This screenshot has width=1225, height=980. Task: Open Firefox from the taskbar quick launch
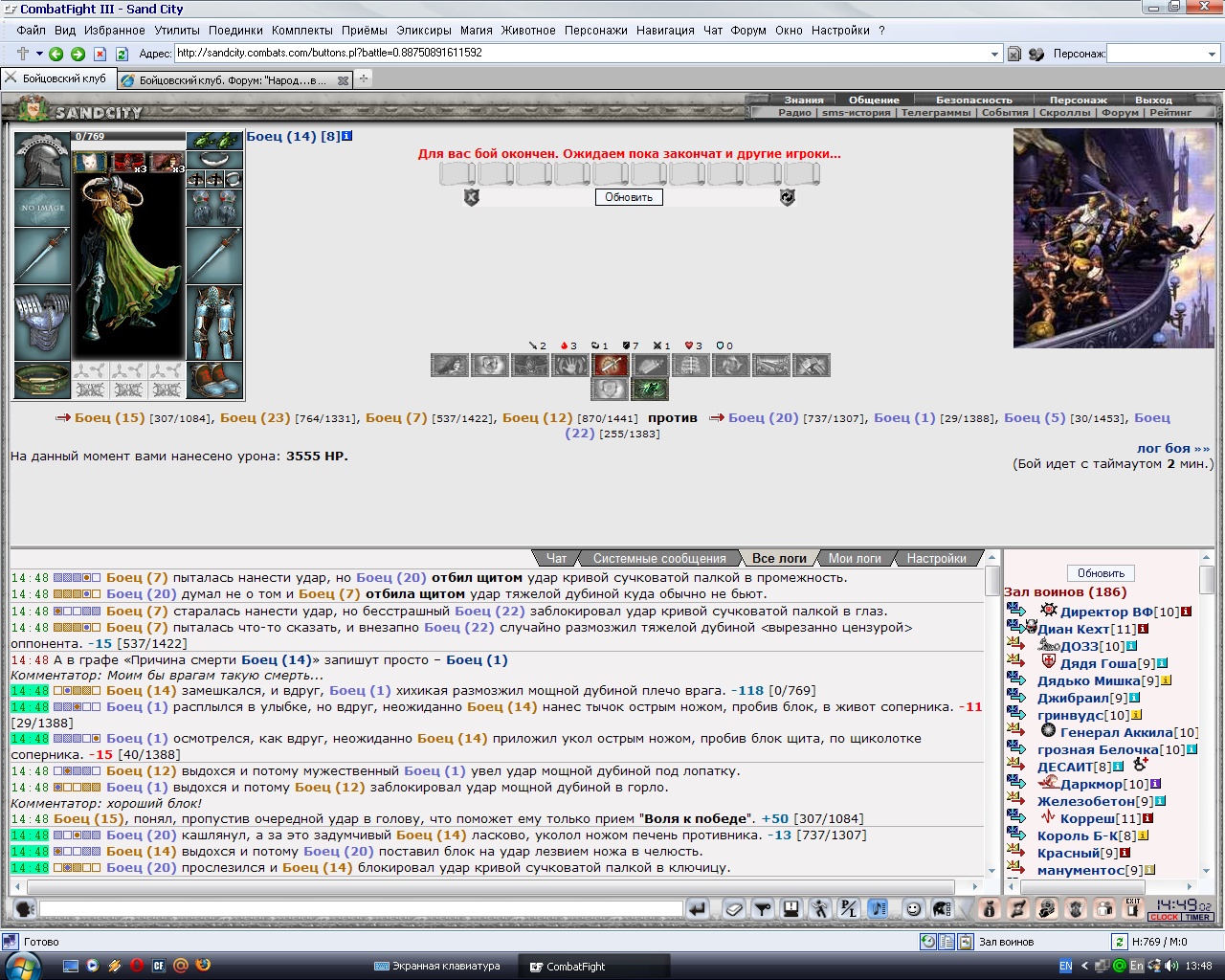click(203, 966)
